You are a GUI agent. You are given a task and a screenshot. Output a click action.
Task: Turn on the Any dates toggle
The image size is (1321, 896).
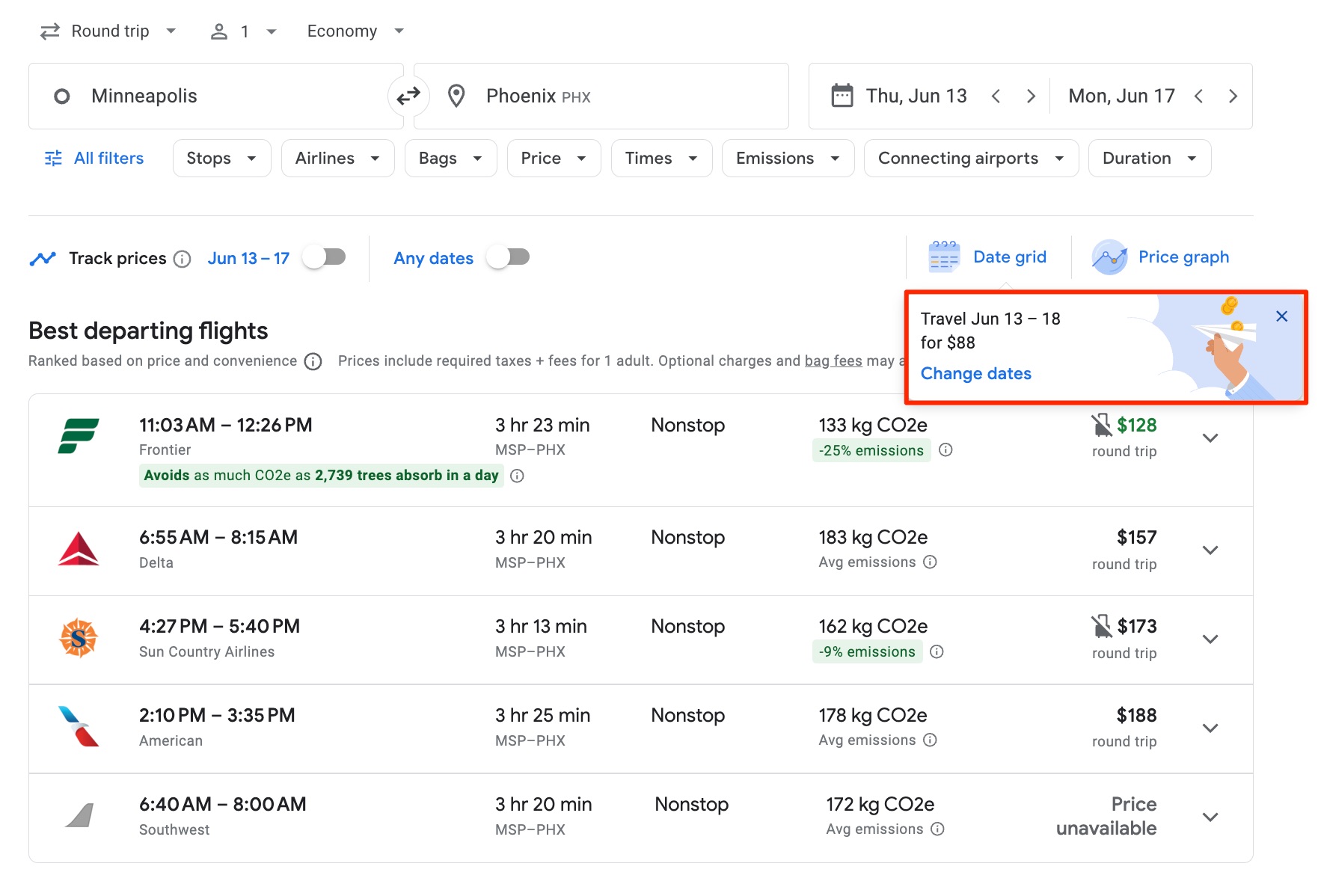(509, 257)
